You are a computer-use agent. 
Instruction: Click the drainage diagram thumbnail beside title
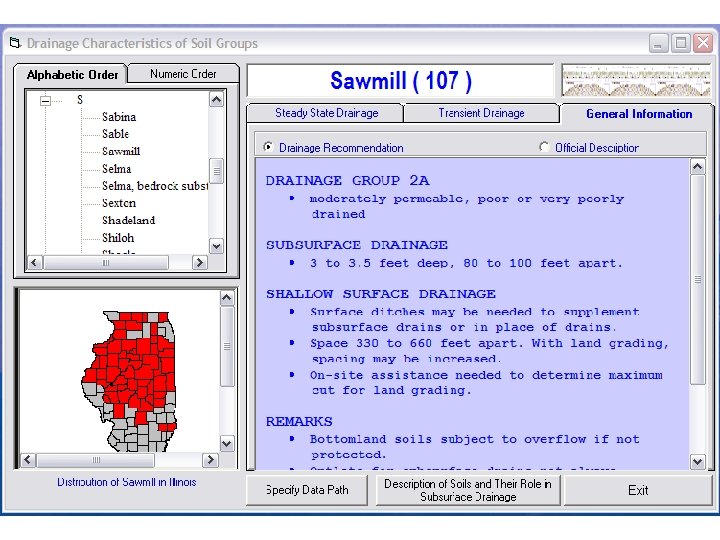[636, 80]
